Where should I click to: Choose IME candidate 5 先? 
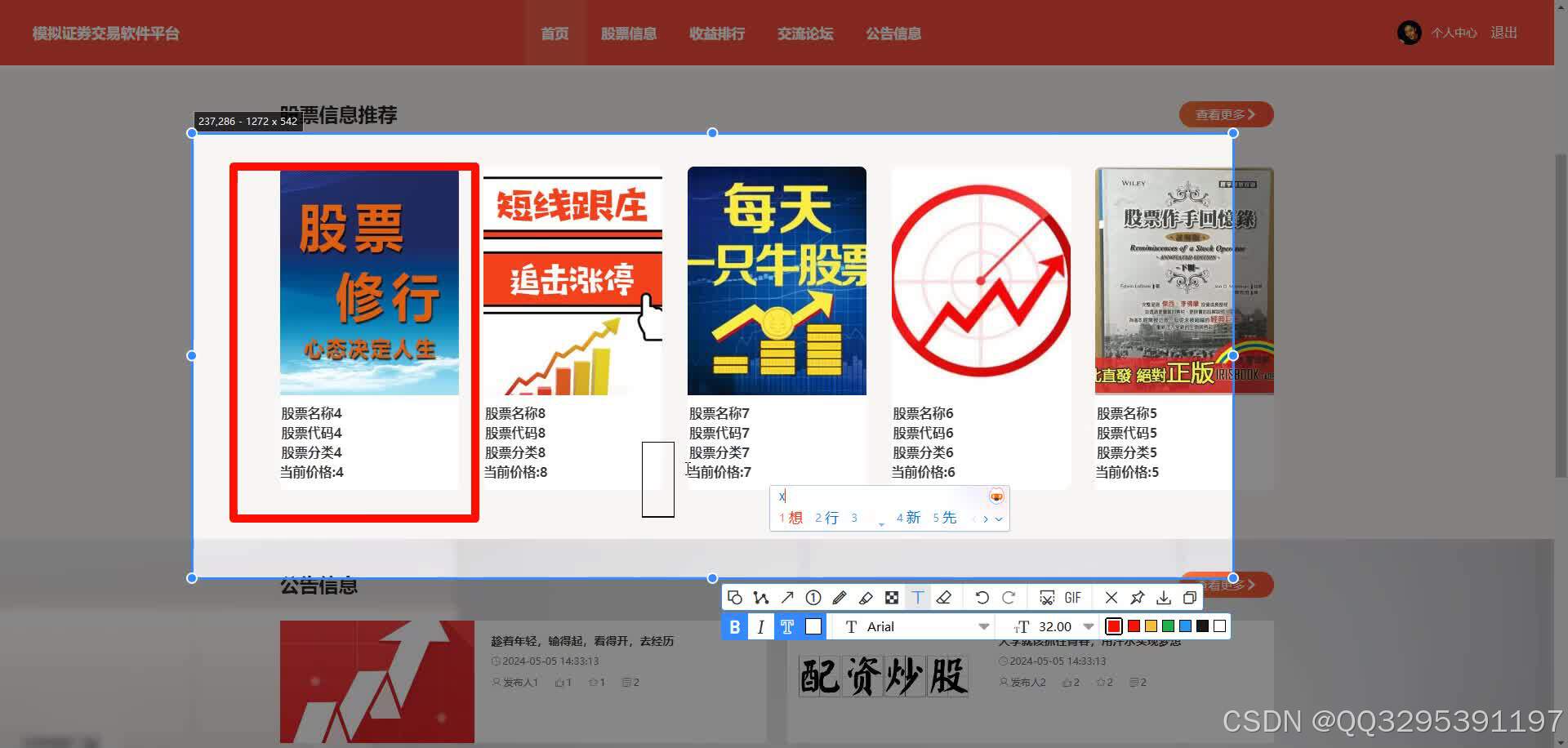click(944, 518)
